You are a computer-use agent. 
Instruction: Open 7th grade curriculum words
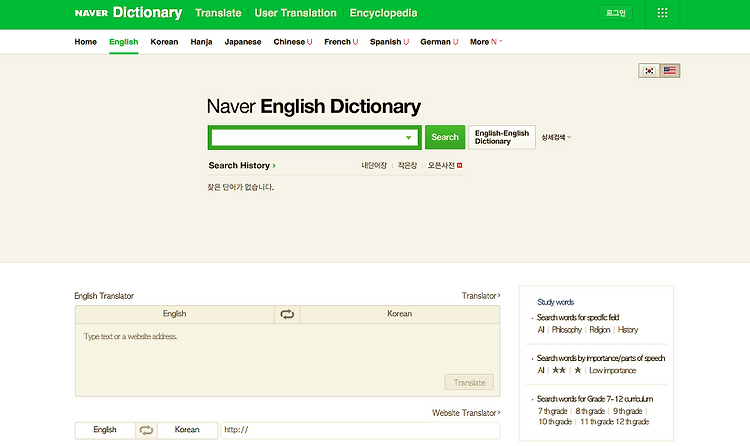pos(552,411)
